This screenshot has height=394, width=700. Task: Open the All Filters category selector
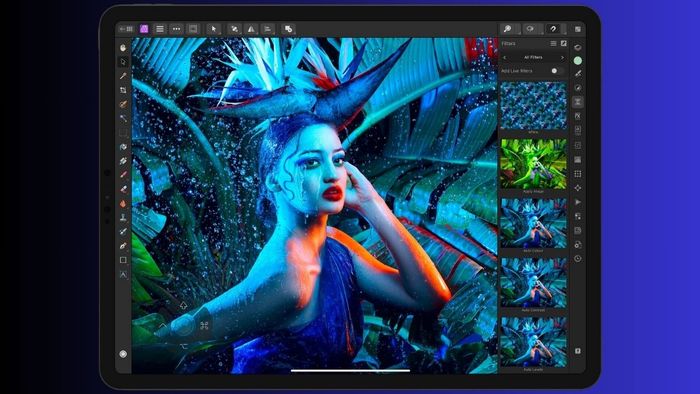533,58
